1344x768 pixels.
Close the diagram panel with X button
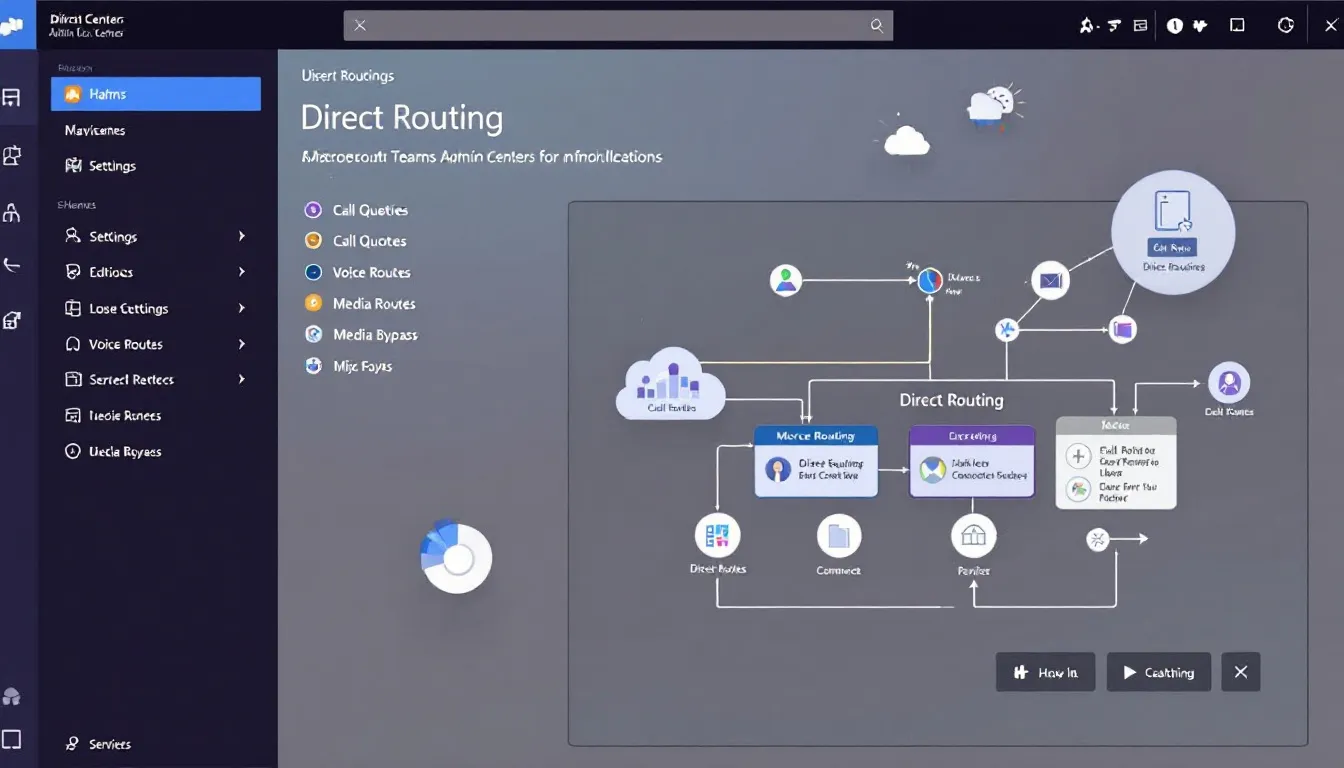(1241, 672)
